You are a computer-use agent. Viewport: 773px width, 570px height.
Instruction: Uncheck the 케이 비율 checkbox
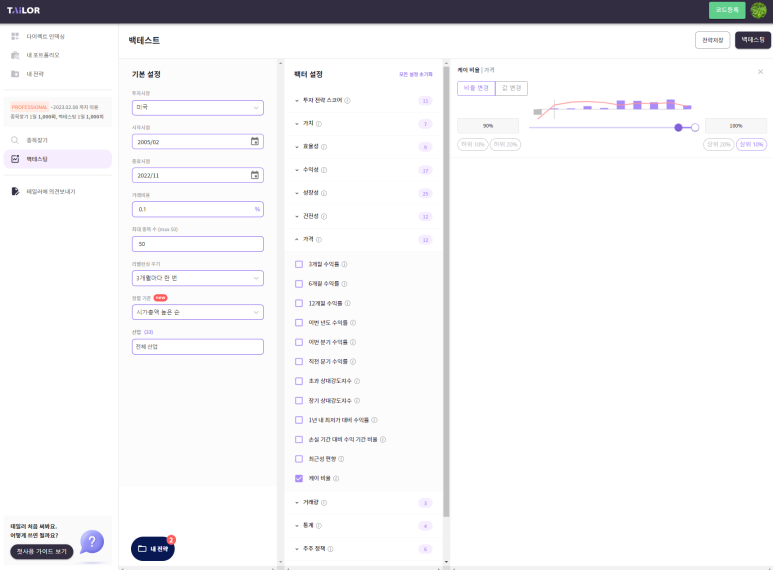pos(299,479)
